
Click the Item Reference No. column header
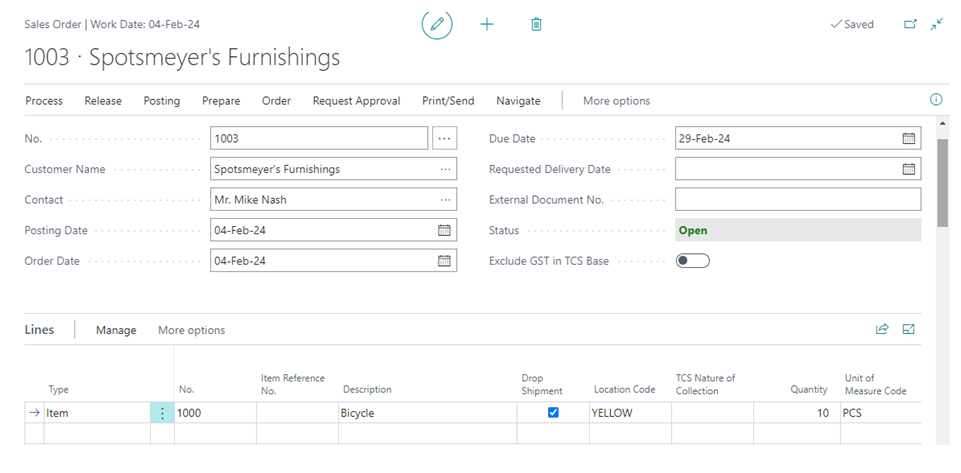point(293,384)
